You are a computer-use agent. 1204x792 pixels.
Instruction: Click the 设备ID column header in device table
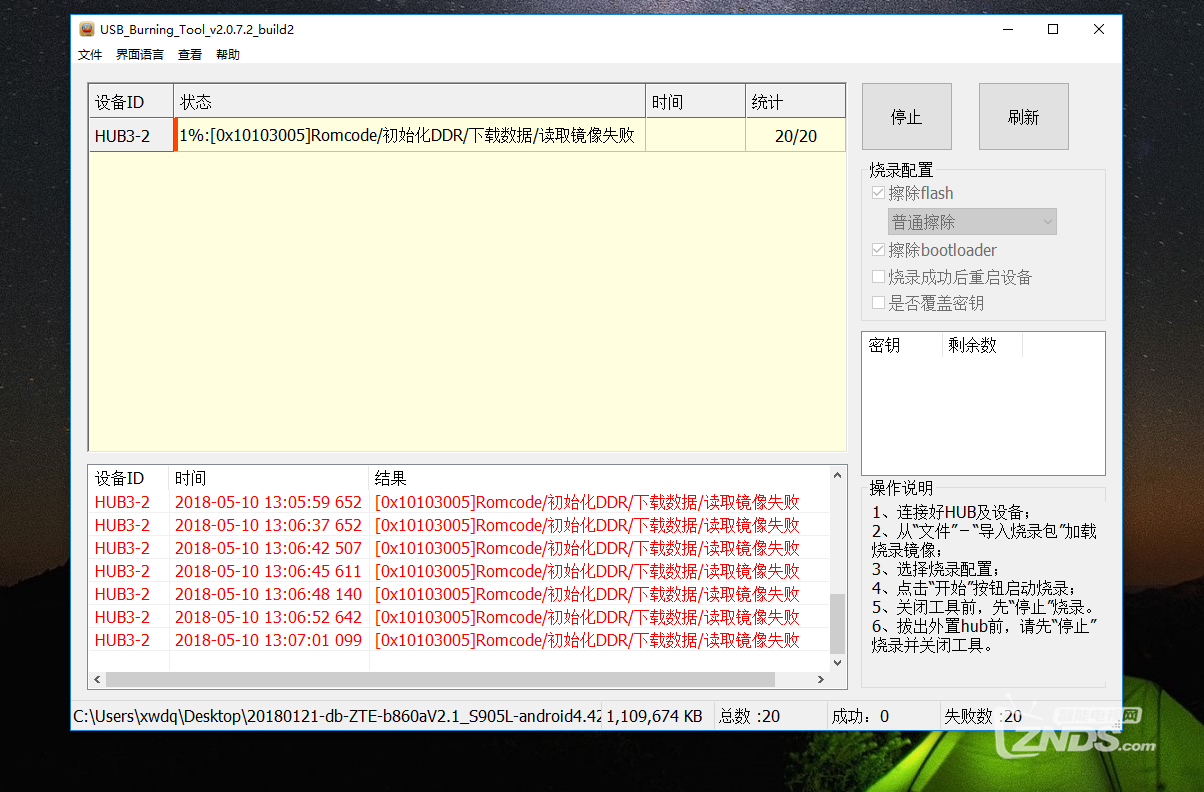[x=131, y=102]
